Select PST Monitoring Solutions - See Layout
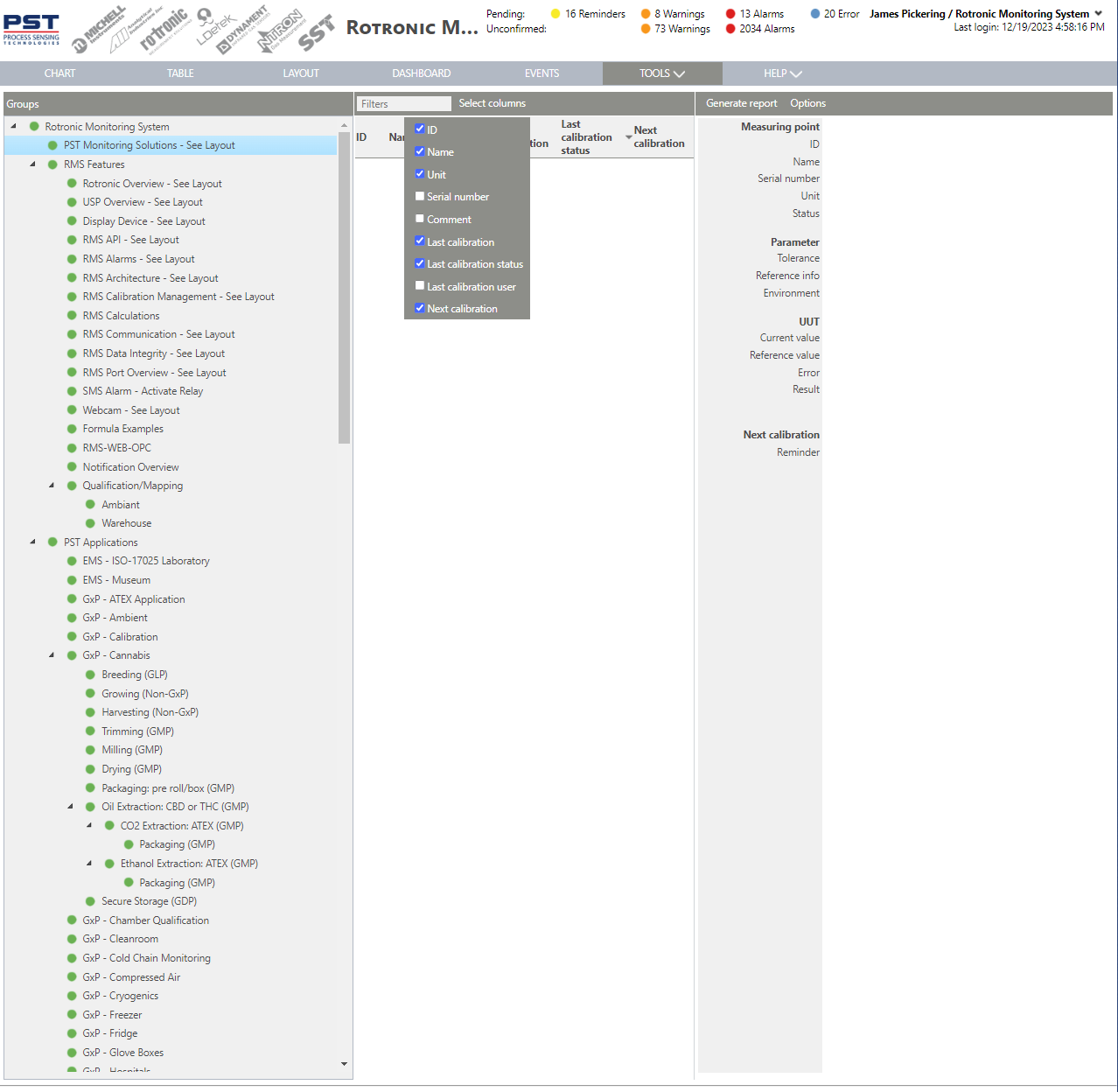The height and width of the screenshot is (1092, 1118). click(x=149, y=145)
